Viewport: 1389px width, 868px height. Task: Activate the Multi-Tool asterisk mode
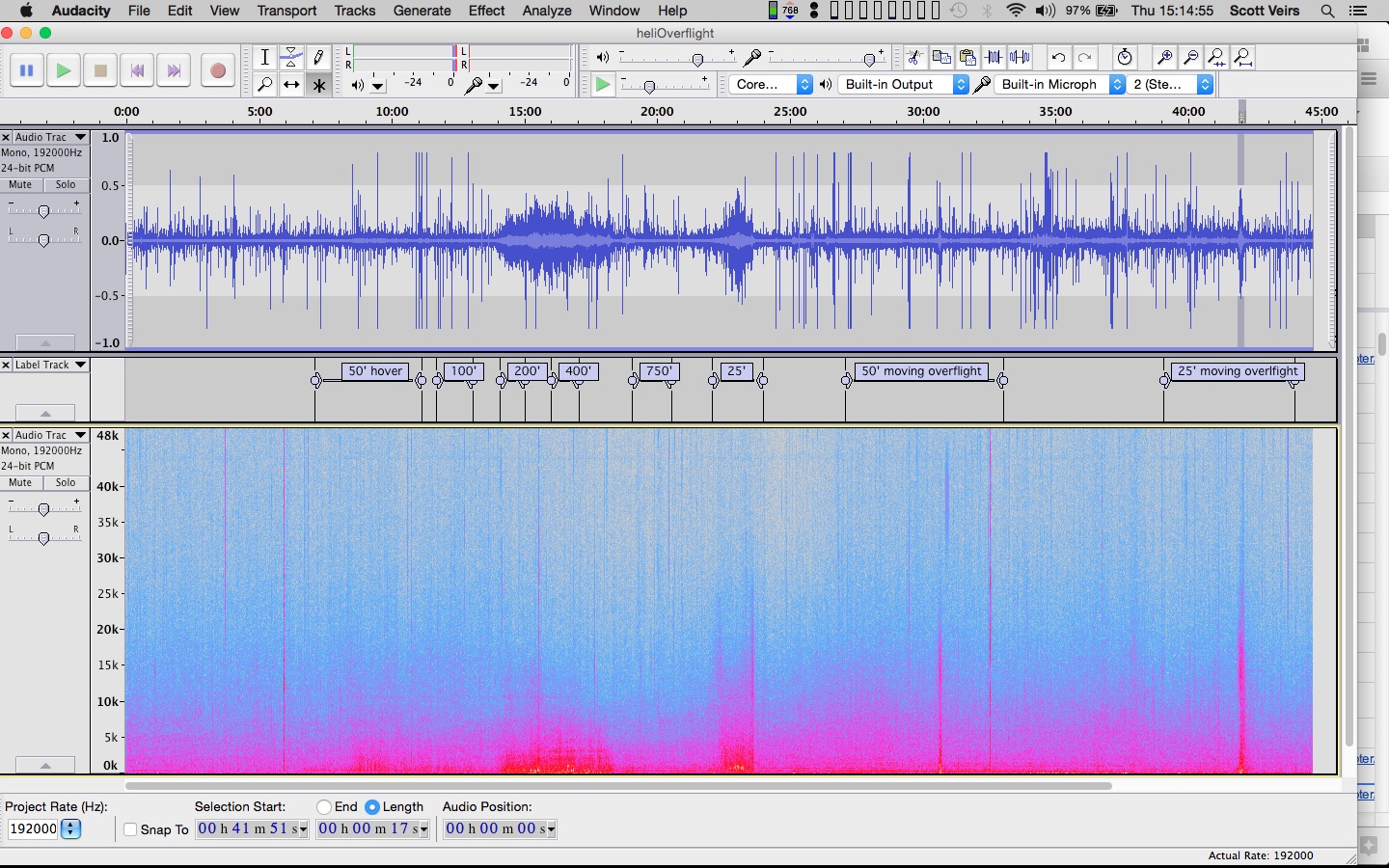(318, 85)
